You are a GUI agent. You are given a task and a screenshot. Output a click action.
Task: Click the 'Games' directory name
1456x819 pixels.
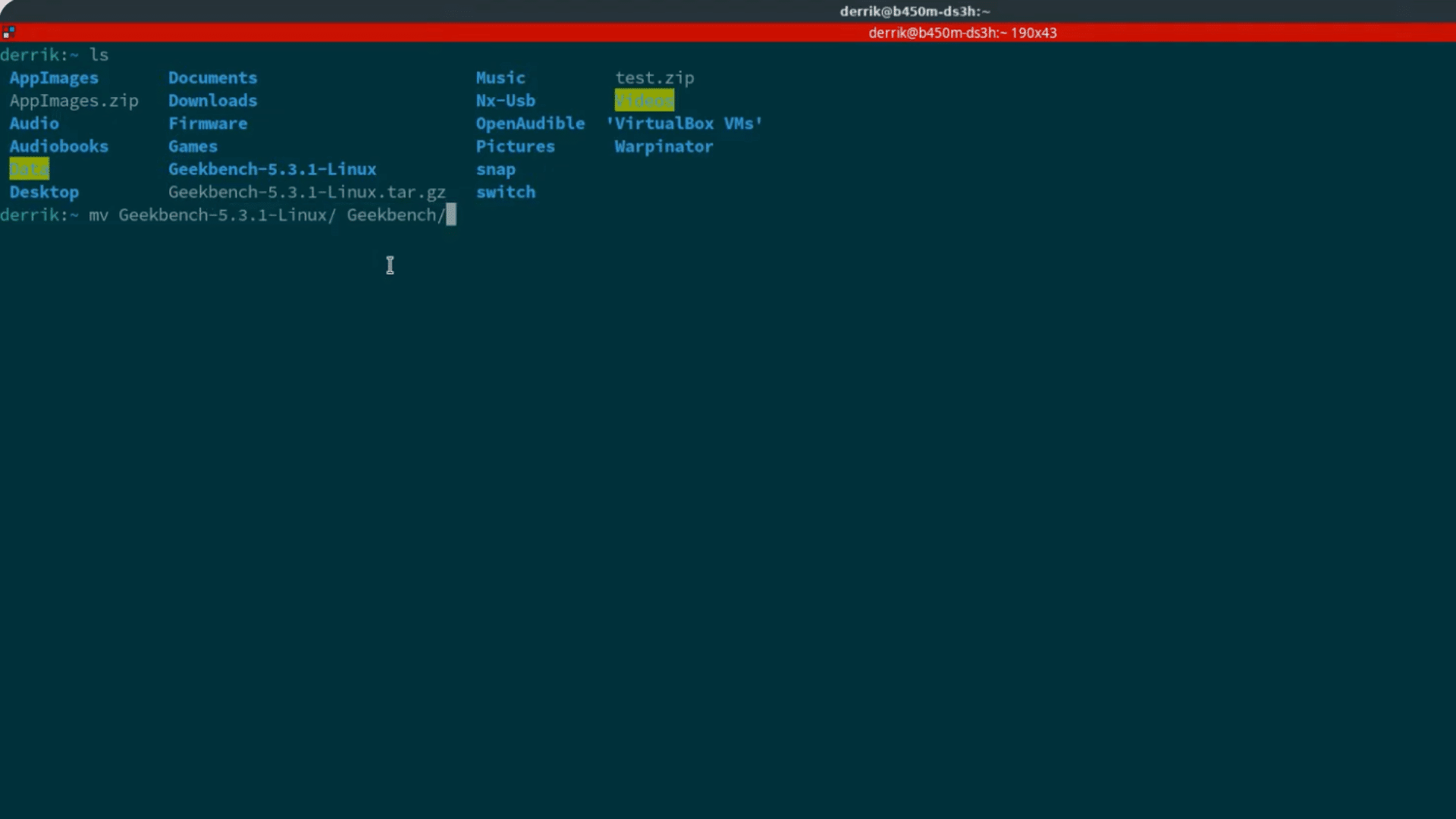(x=193, y=146)
